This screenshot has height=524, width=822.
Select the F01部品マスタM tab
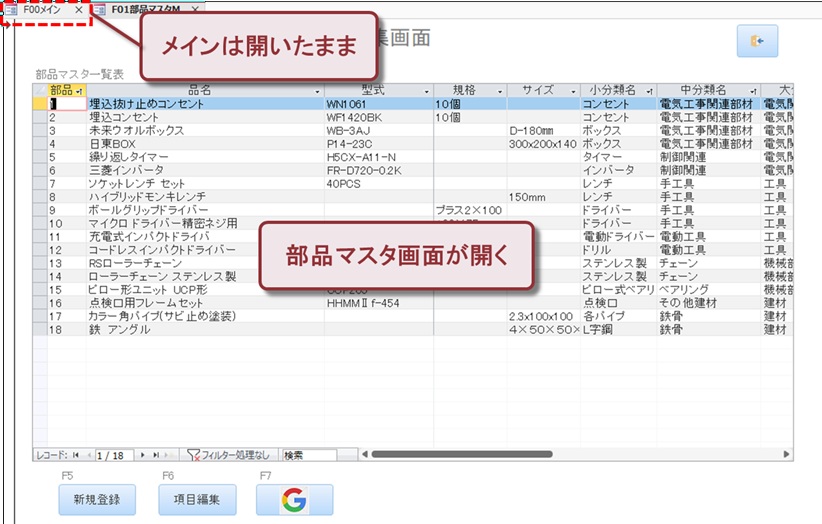click(x=140, y=9)
